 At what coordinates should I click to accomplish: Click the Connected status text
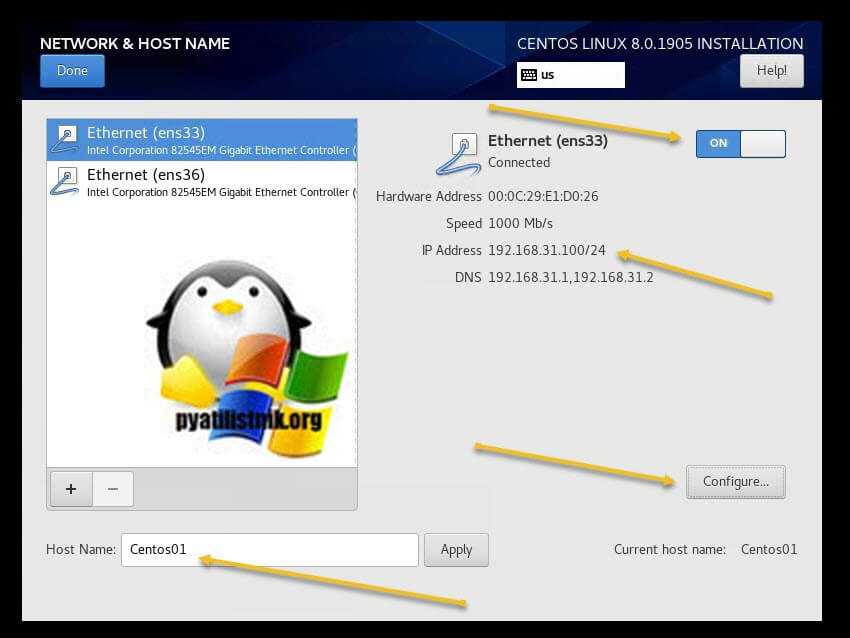point(519,163)
